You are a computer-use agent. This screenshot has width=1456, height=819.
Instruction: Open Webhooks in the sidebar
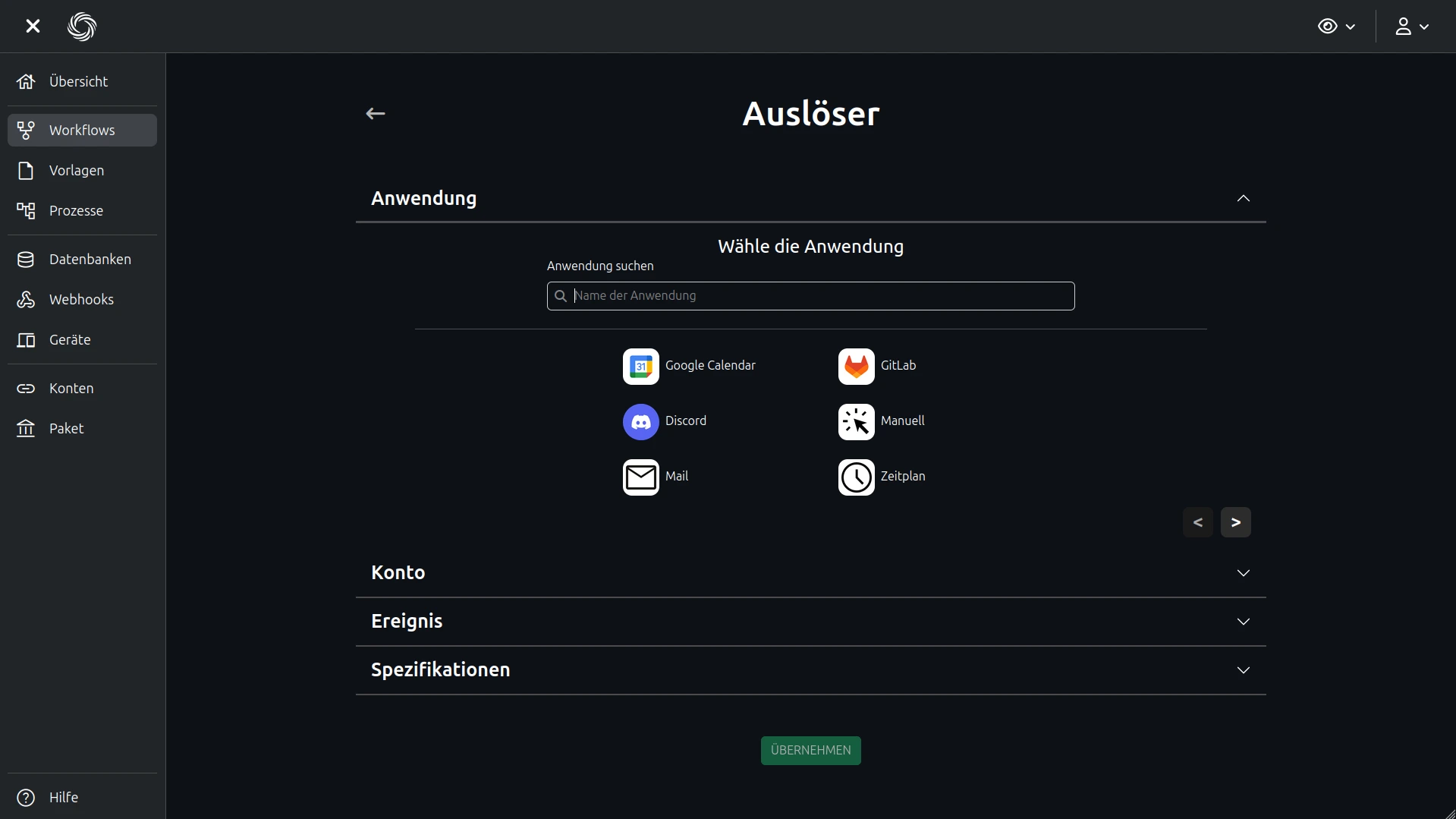point(81,300)
